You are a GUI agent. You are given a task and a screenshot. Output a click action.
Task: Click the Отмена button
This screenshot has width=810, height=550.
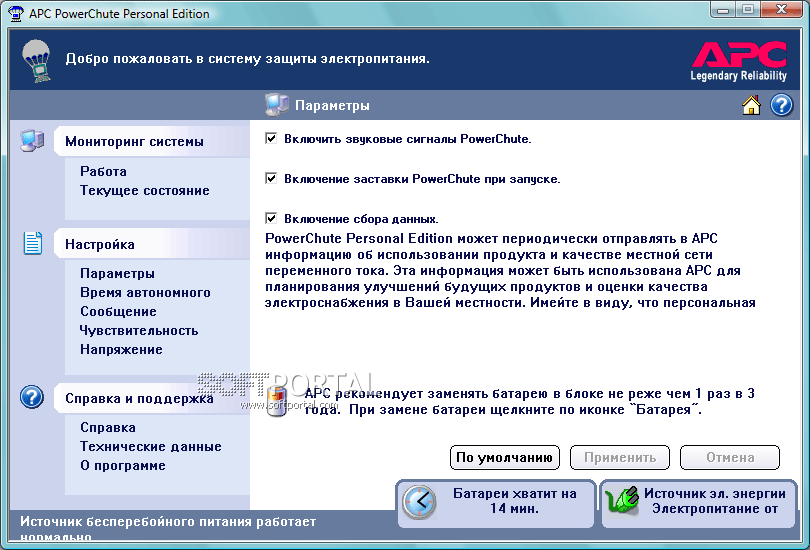(730, 458)
